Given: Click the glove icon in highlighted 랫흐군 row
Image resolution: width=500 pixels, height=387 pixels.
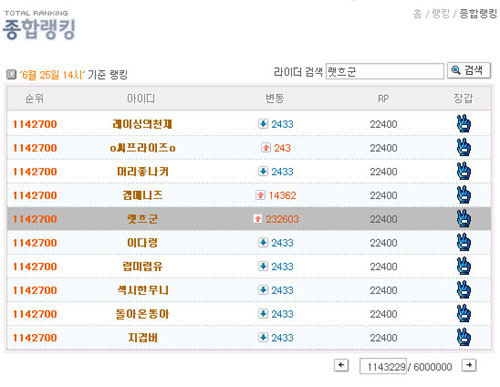Looking at the screenshot, I should [x=463, y=219].
